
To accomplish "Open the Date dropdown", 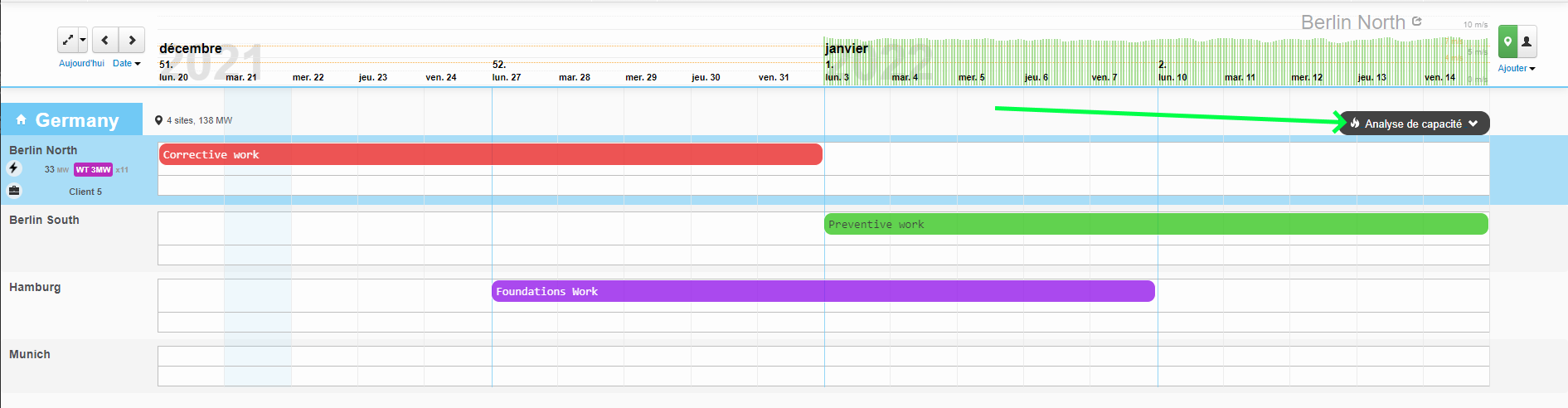I will click(x=126, y=63).
